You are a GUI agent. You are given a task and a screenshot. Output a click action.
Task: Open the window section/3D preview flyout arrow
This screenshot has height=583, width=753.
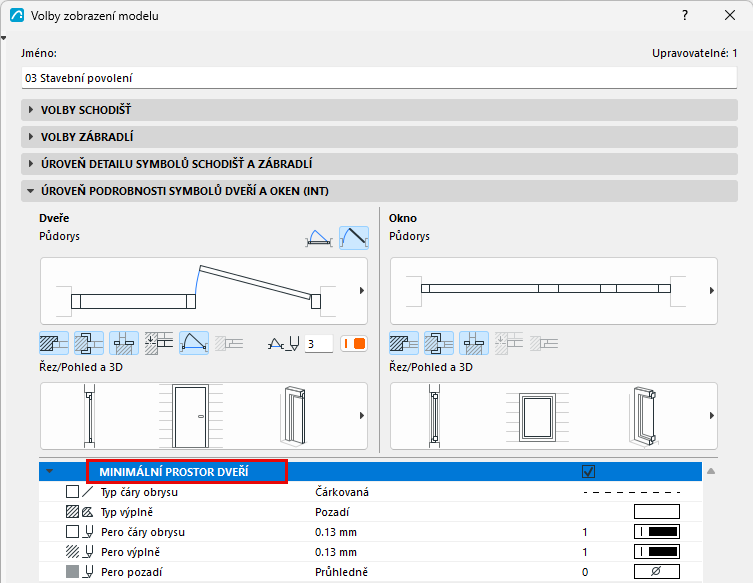(712, 415)
